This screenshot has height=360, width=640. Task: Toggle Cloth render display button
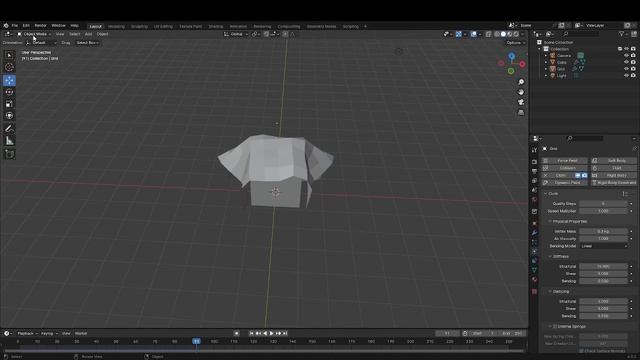(584, 175)
